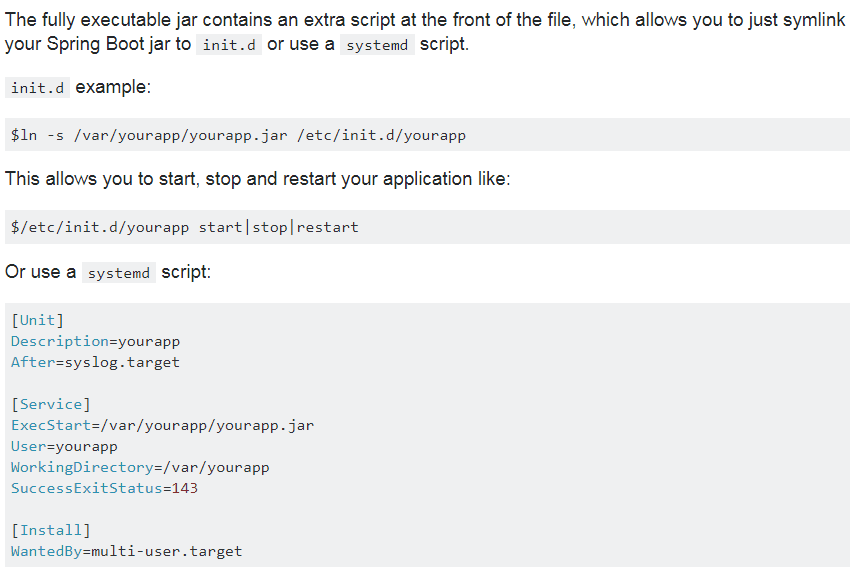Click the ln -s symlink command line
The width and height of the screenshot is (859, 573).
[238, 135]
